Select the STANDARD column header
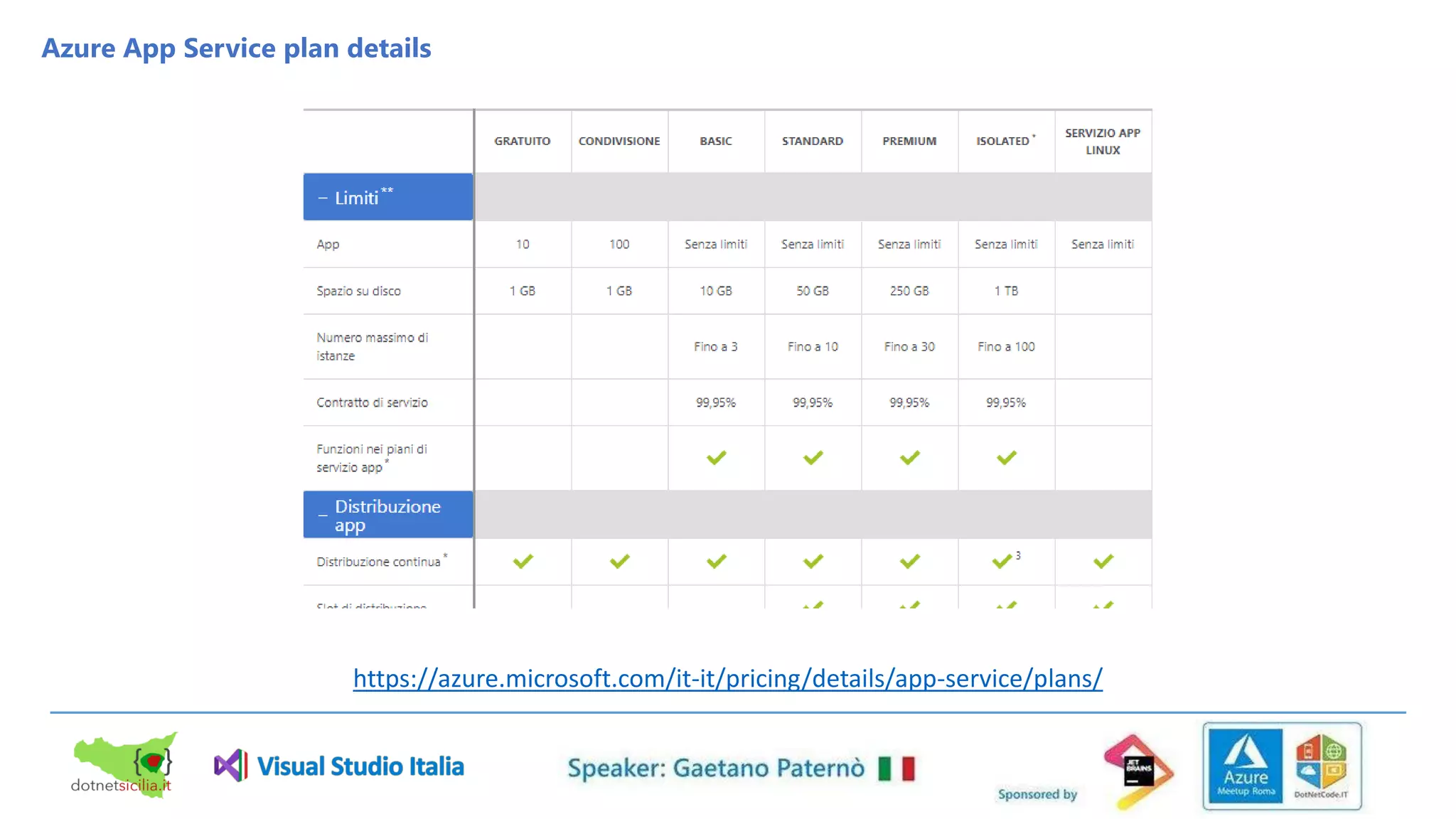The width and height of the screenshot is (1456, 819). click(813, 141)
